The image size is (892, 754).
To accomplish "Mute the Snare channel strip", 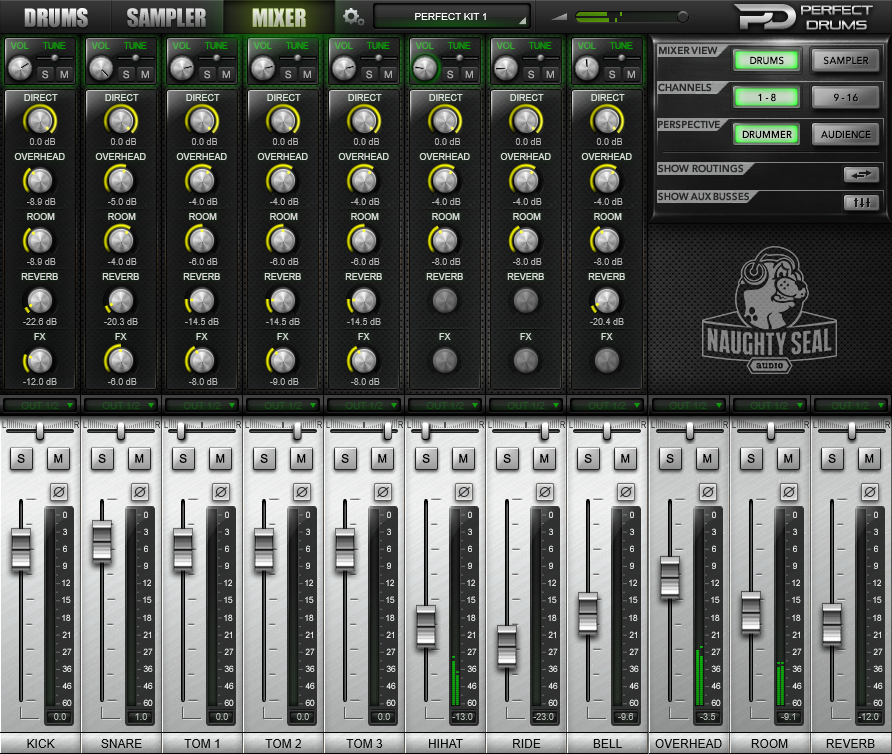I will pos(140,459).
